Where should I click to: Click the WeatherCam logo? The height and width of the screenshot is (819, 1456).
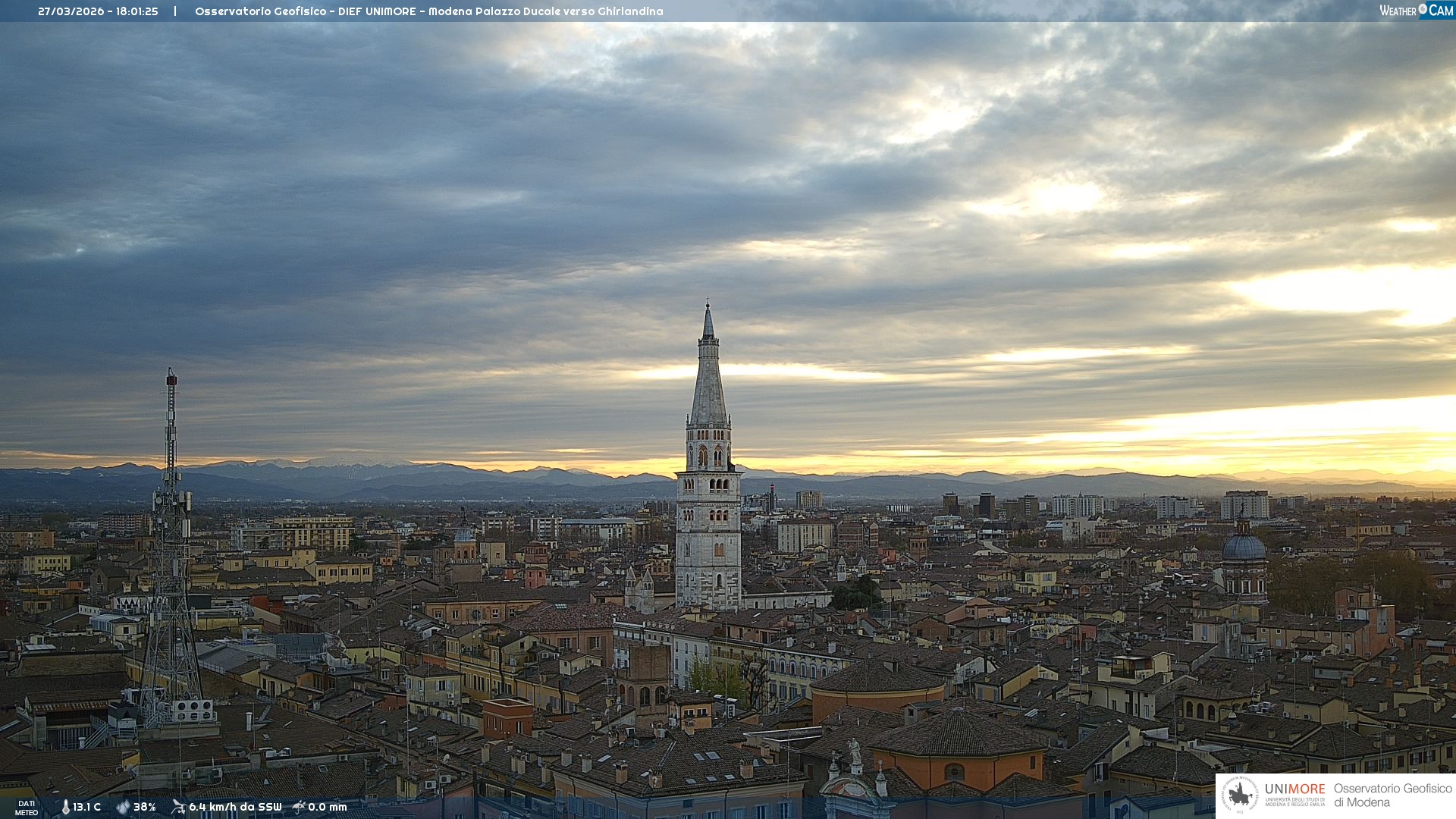point(1415,11)
